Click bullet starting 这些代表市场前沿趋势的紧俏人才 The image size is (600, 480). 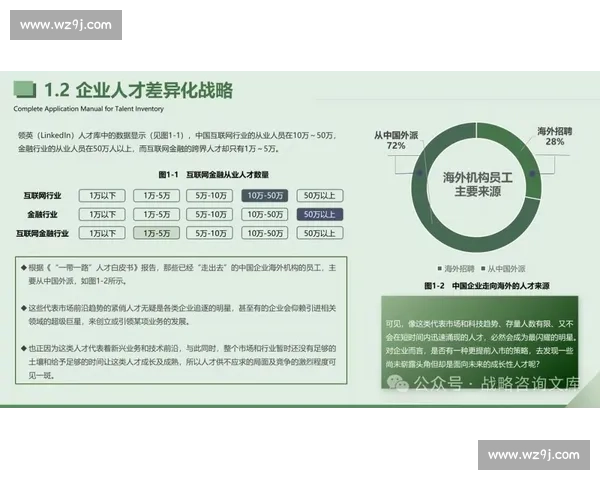(x=179, y=315)
